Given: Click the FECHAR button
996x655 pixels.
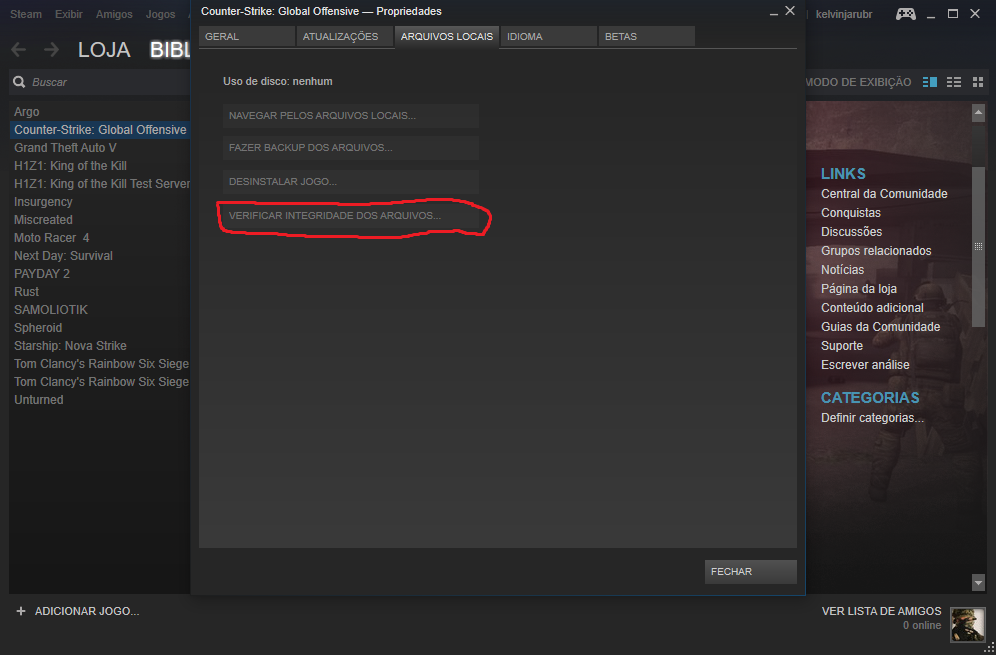Looking at the screenshot, I should pyautogui.click(x=751, y=572).
